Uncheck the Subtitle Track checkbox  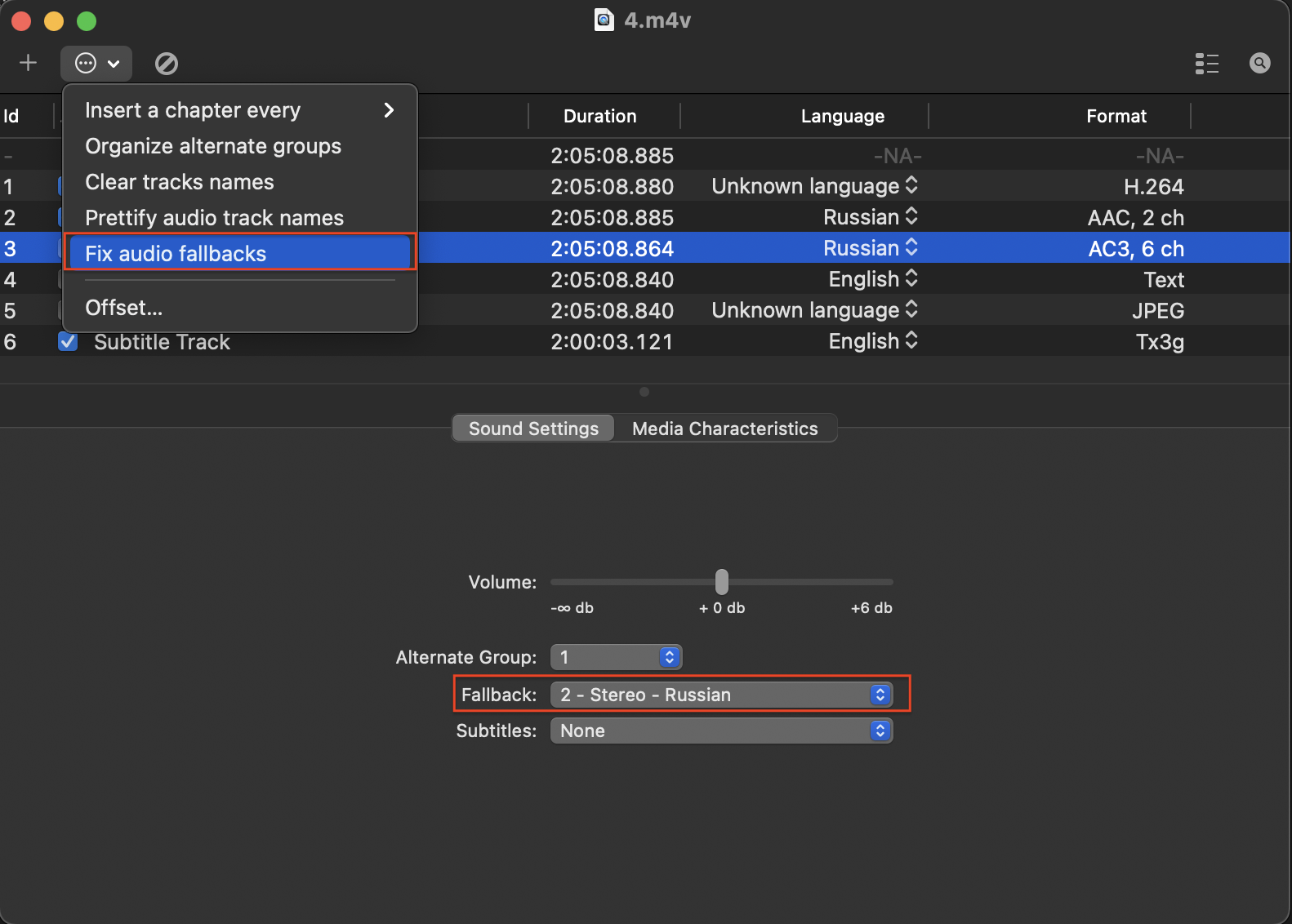(x=68, y=342)
